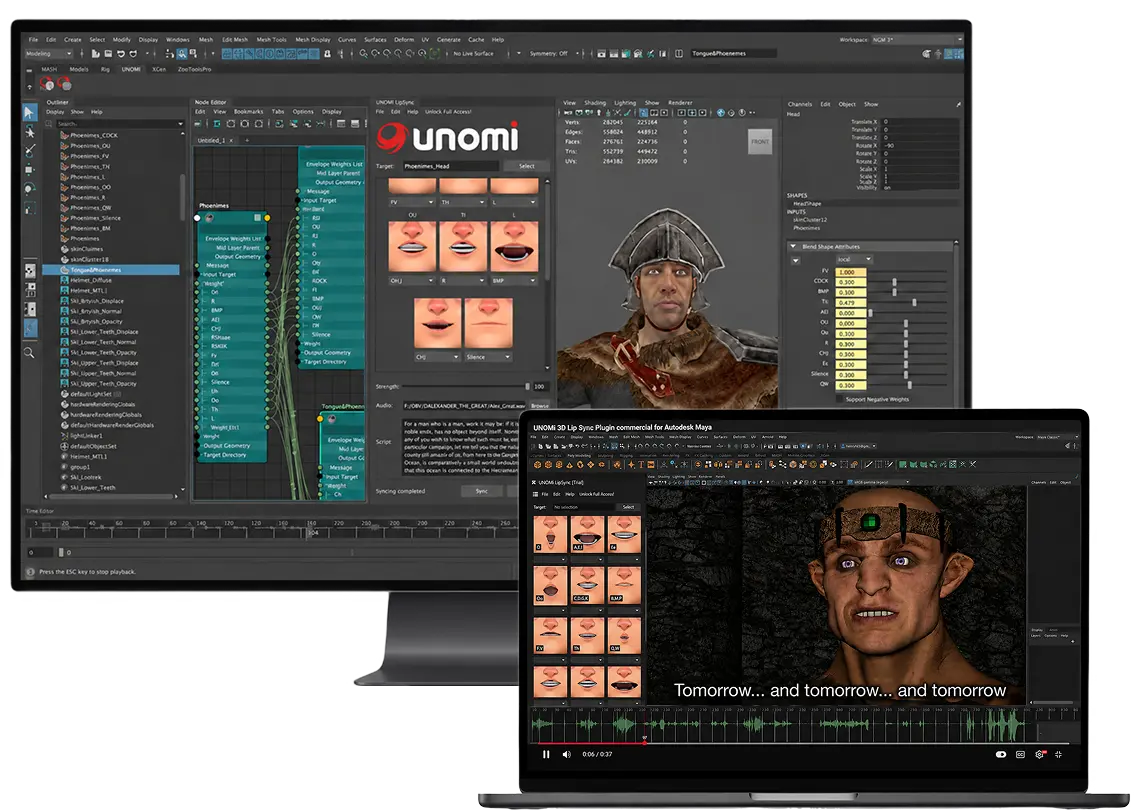Click the Select button next to Target field
The image size is (1138, 810).
526,166
